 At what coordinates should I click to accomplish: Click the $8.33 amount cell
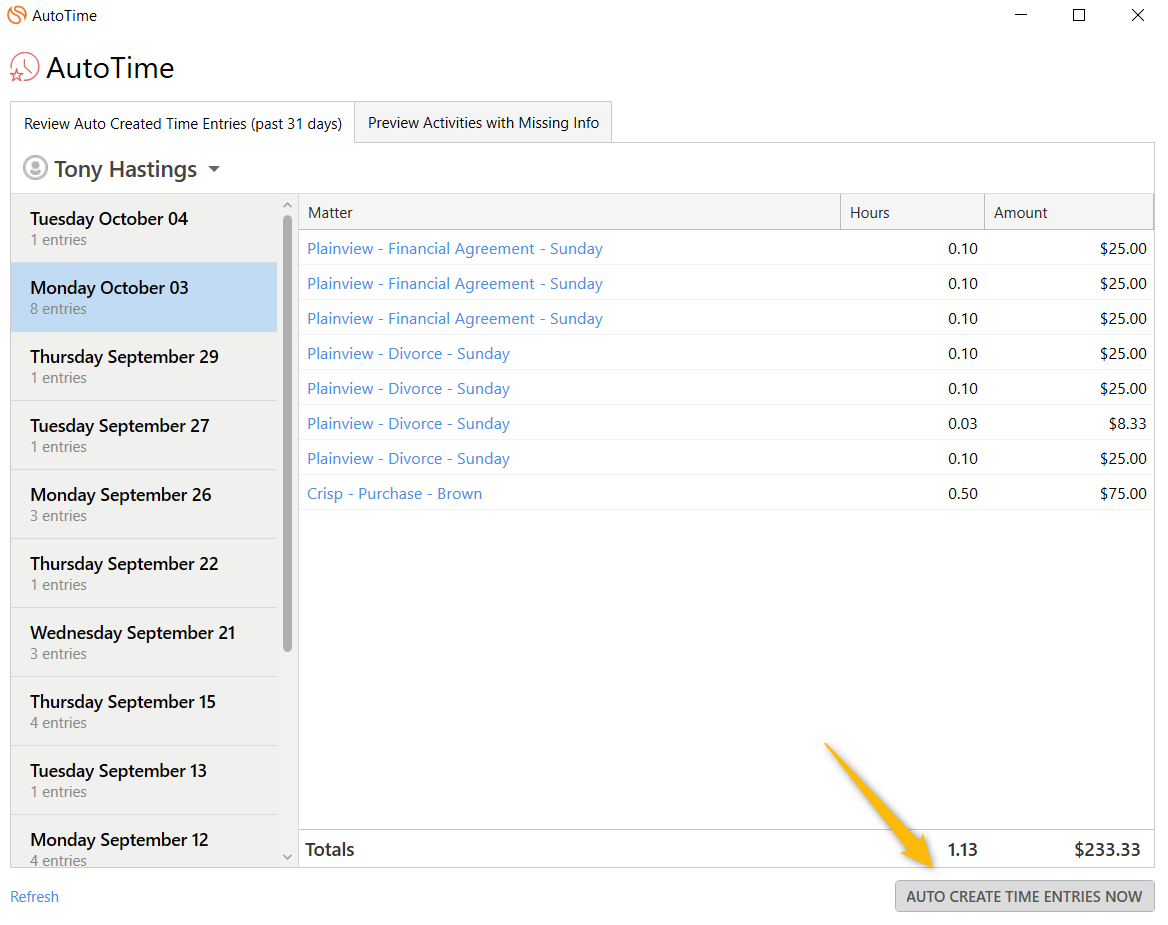(x=1127, y=424)
